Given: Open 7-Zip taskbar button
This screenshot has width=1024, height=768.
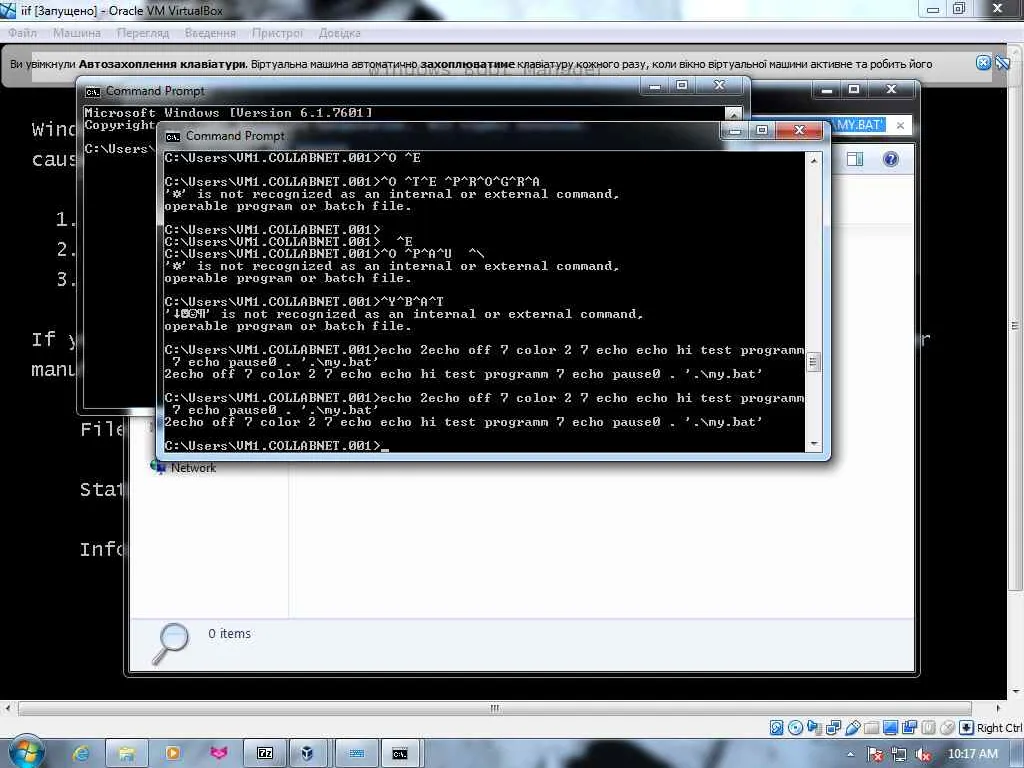Looking at the screenshot, I should pyautogui.click(x=264, y=753).
